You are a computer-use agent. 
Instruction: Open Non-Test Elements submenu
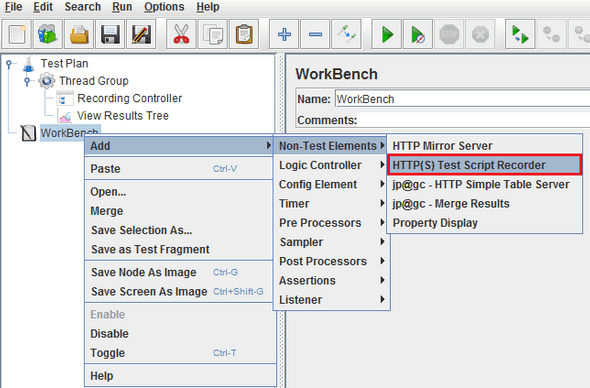331,146
